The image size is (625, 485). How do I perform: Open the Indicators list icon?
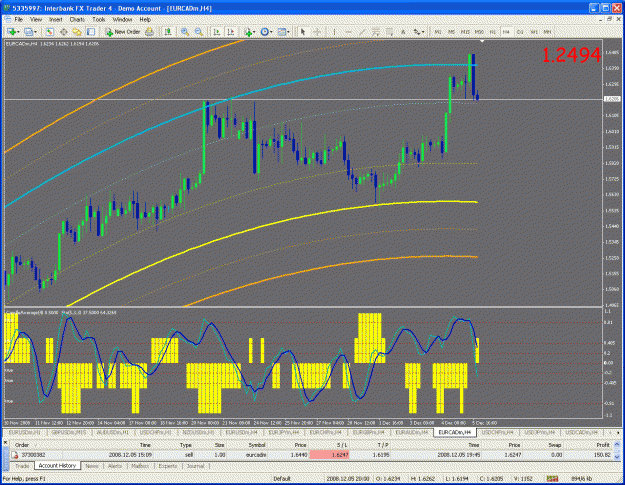pyautogui.click(x=248, y=32)
